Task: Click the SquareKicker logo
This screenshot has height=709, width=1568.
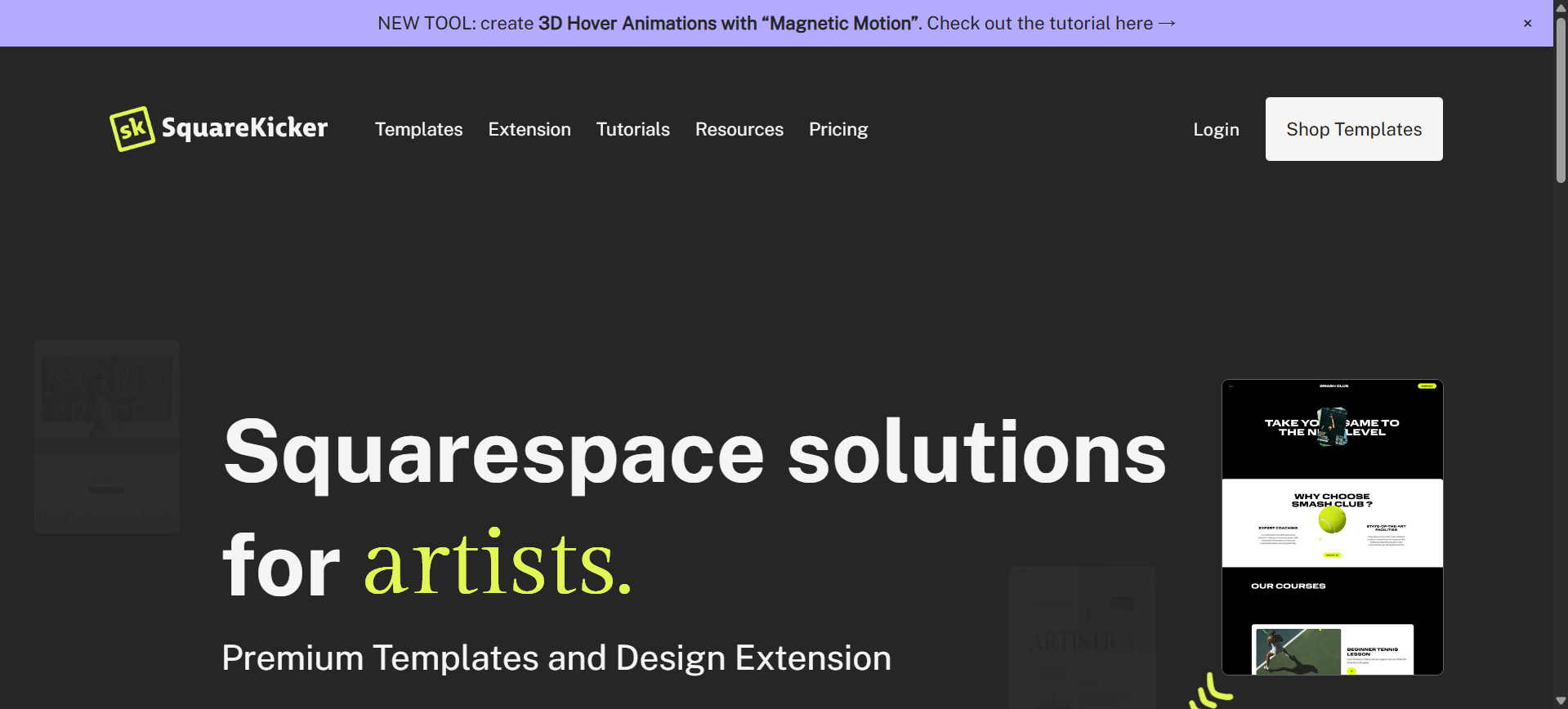Action: tap(219, 128)
